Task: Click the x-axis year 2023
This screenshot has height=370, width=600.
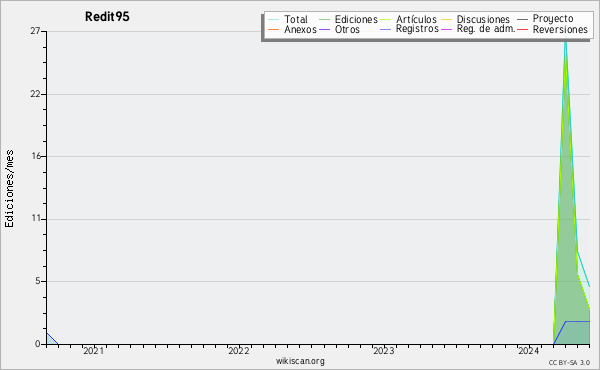Action: pyautogui.click(x=383, y=351)
